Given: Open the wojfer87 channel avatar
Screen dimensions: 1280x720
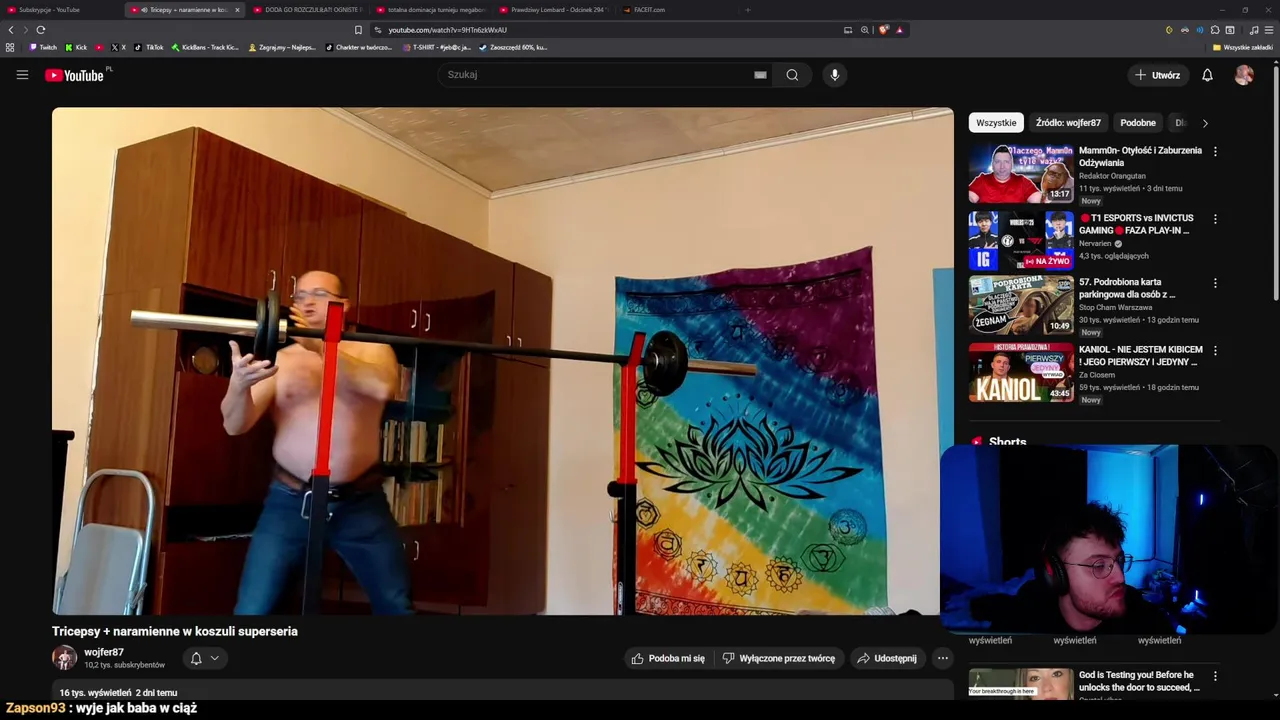Looking at the screenshot, I should pyautogui.click(x=64, y=658).
